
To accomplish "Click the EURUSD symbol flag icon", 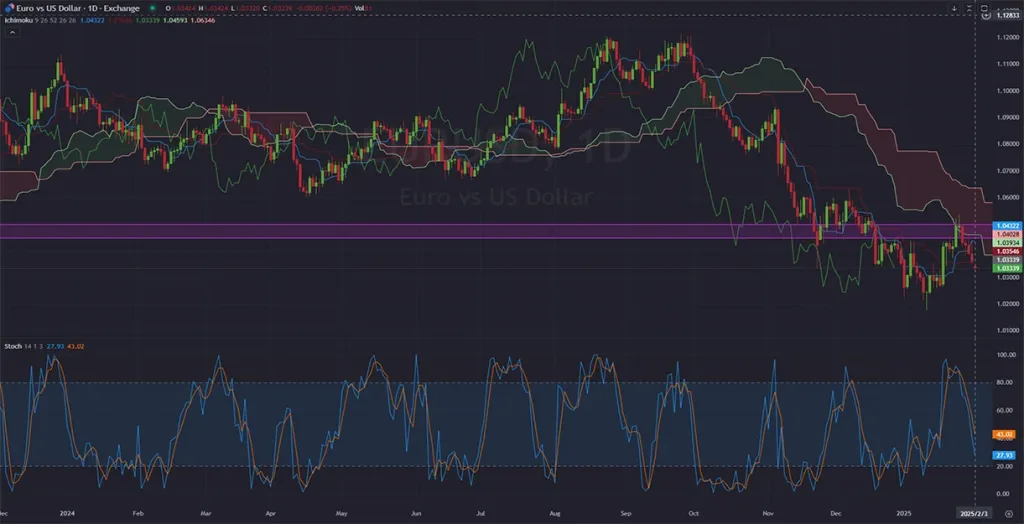I will click(10, 8).
